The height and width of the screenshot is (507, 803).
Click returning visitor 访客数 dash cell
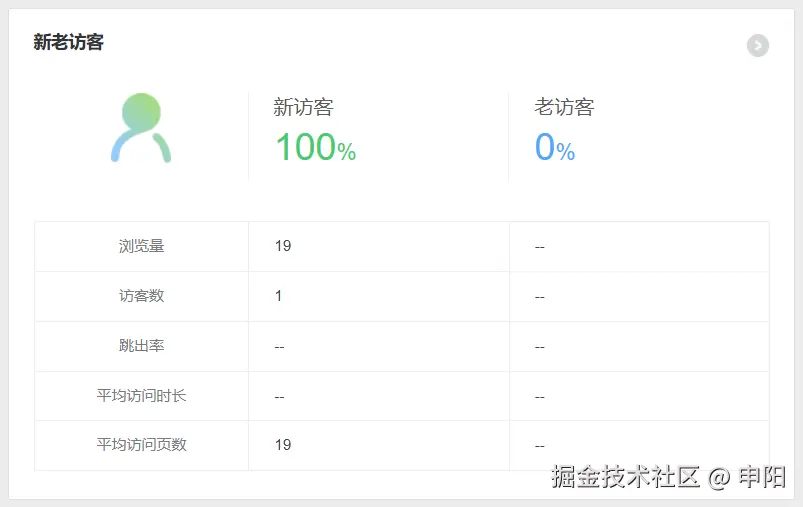tap(539, 297)
